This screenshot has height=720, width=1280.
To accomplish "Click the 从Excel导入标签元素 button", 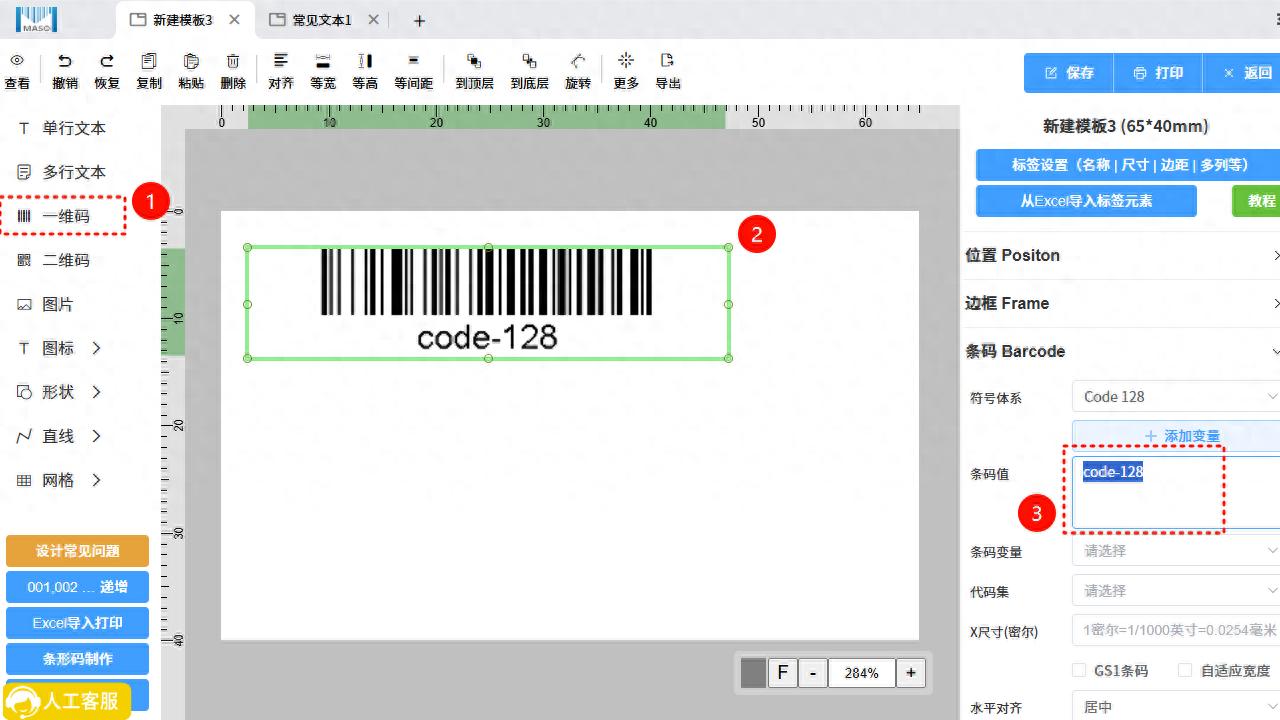I will point(1086,201).
